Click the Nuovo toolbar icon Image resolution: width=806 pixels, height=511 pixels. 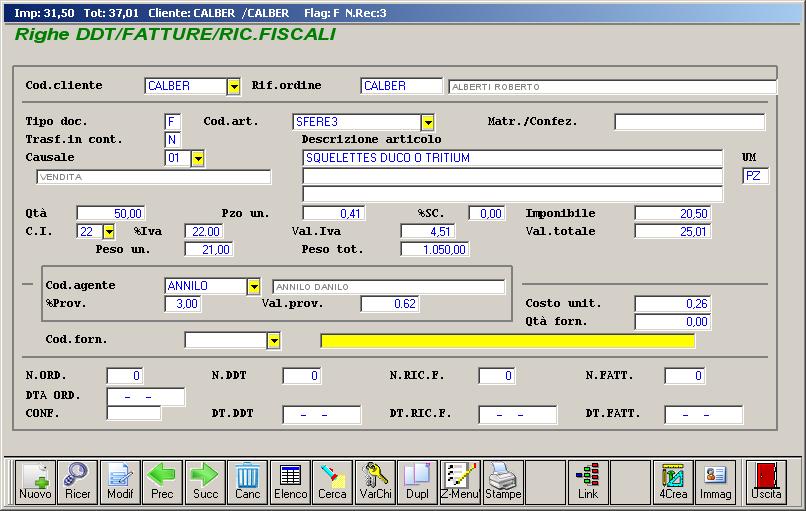point(35,482)
